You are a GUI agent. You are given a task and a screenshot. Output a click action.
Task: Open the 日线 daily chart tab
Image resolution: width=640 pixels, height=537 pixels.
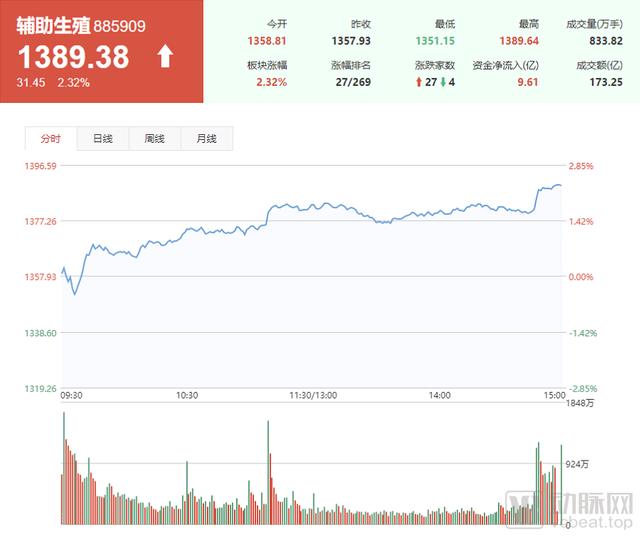pos(103,139)
